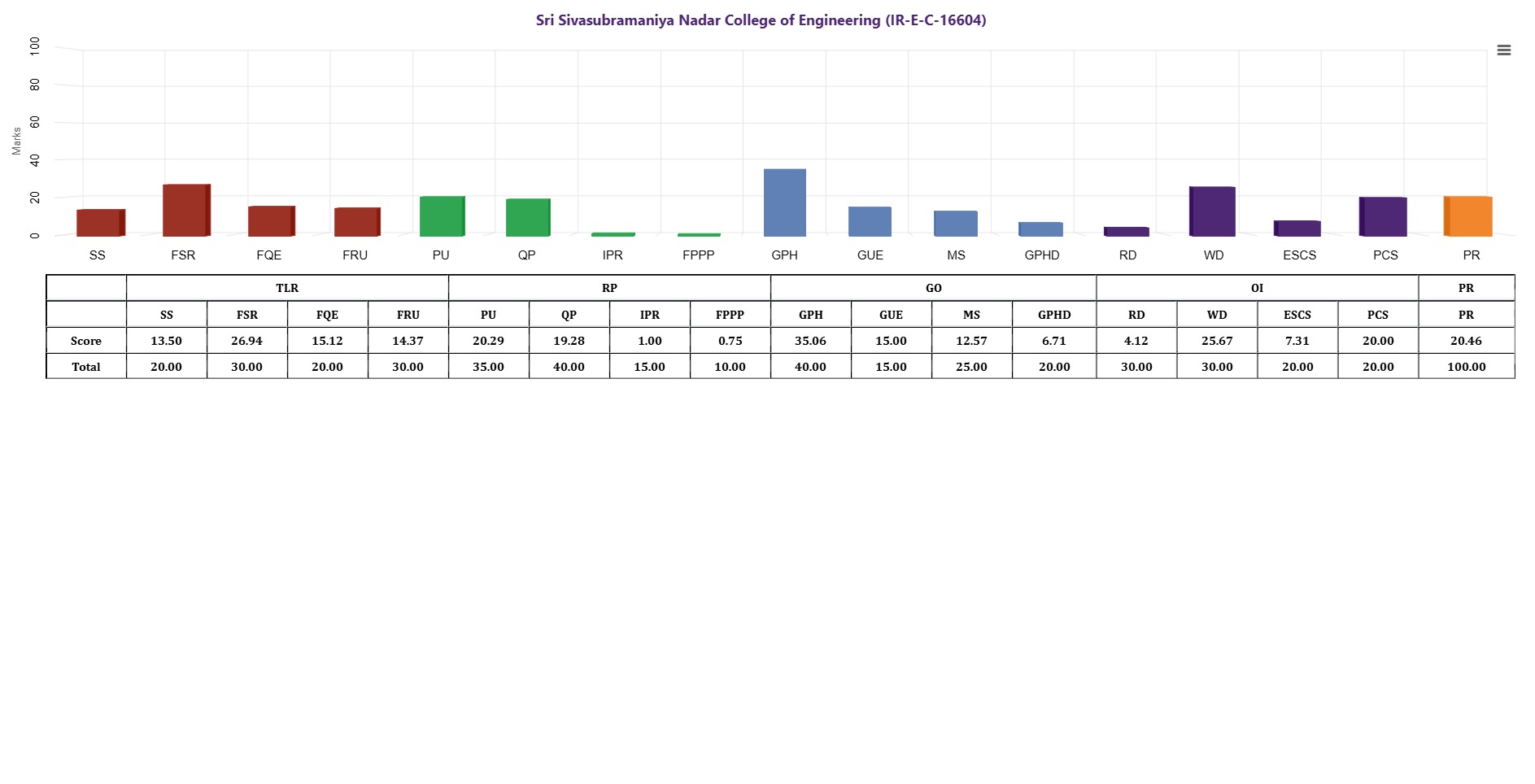Click the OI table group header
This screenshot has width=1535, height=784.
1258,288
